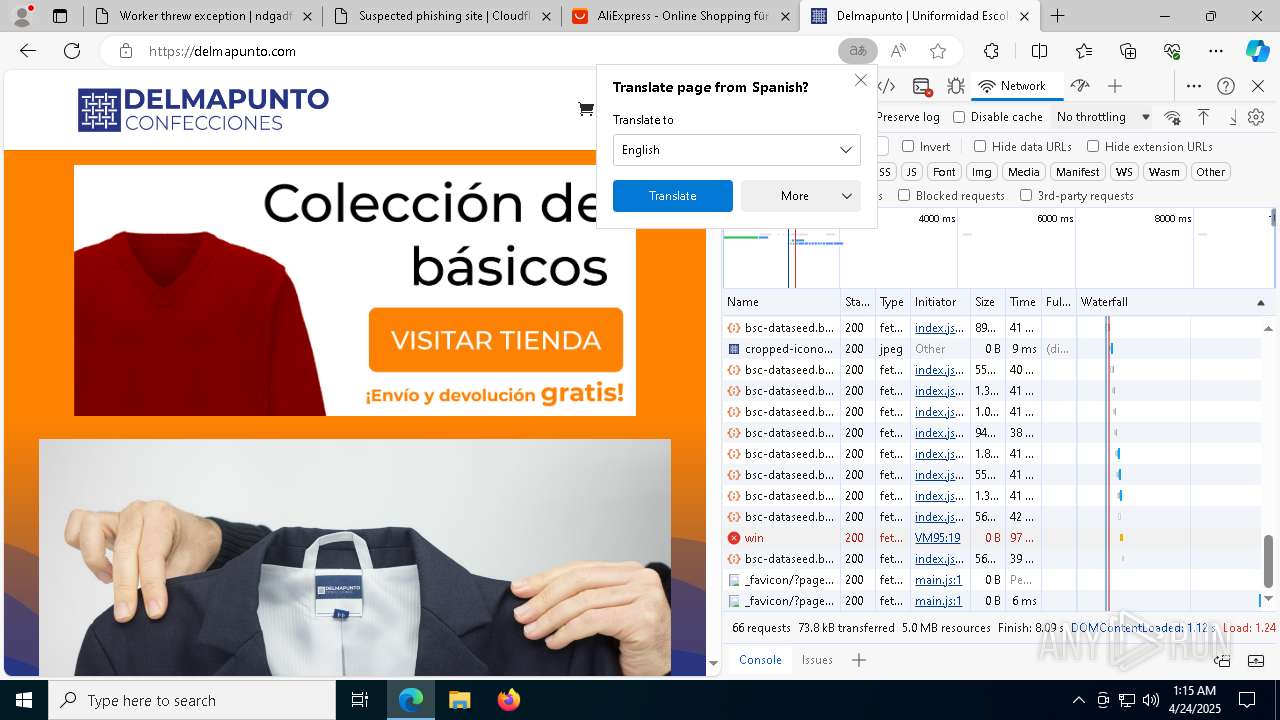Click VISITAR TIENDA banner button
This screenshot has height=720, width=1280.
pos(496,340)
